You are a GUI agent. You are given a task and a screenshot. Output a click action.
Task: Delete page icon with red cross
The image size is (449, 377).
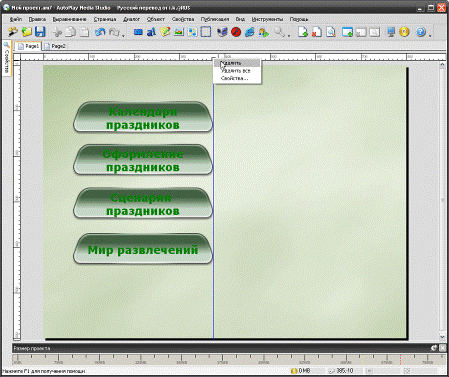[316, 32]
